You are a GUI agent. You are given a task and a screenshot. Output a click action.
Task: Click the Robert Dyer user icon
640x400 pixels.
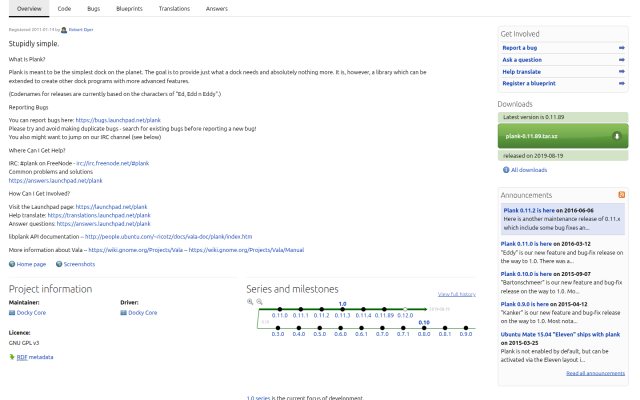pos(64,30)
